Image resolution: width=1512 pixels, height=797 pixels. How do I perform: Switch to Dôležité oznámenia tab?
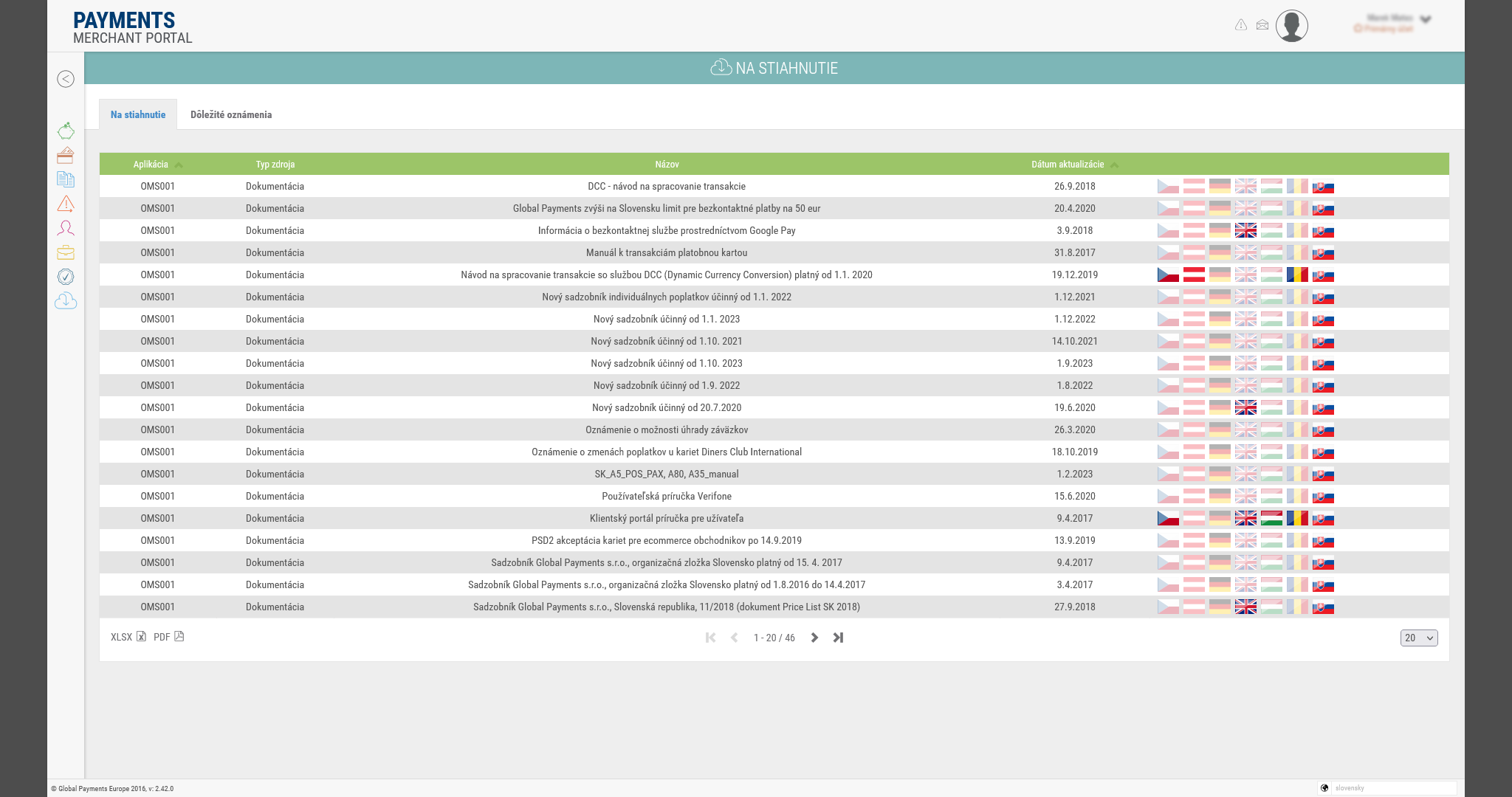(231, 114)
